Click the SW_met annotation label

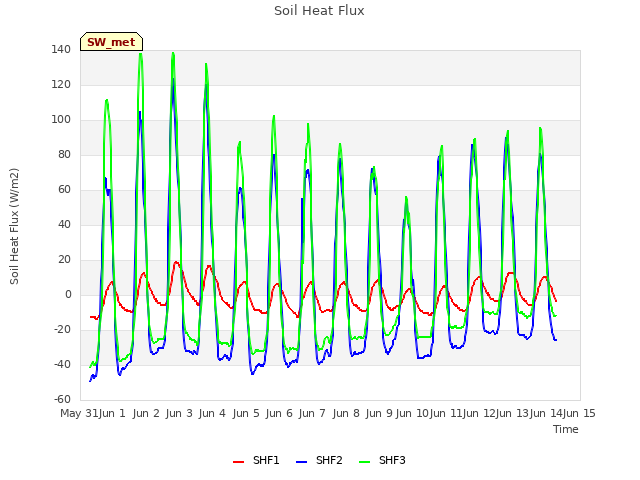point(111,42)
